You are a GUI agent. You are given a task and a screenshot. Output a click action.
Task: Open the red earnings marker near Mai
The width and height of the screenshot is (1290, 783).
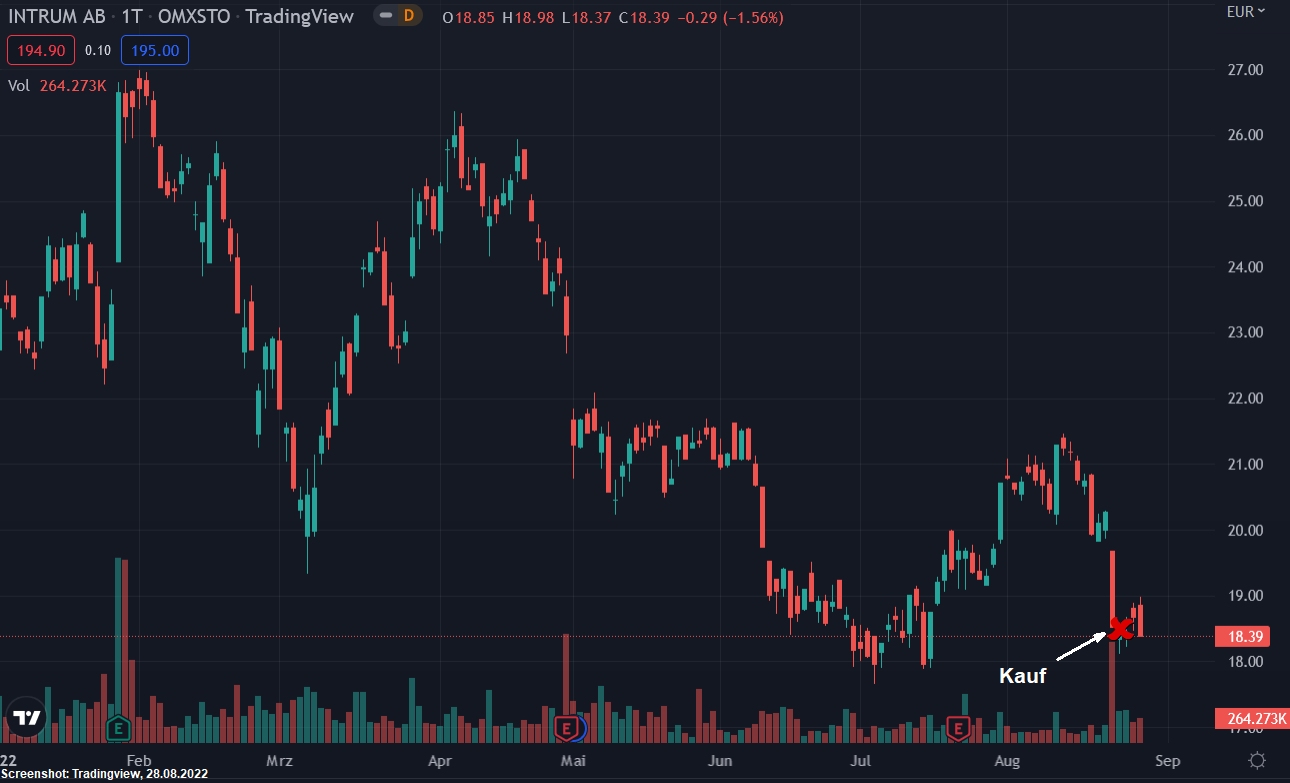(x=567, y=728)
